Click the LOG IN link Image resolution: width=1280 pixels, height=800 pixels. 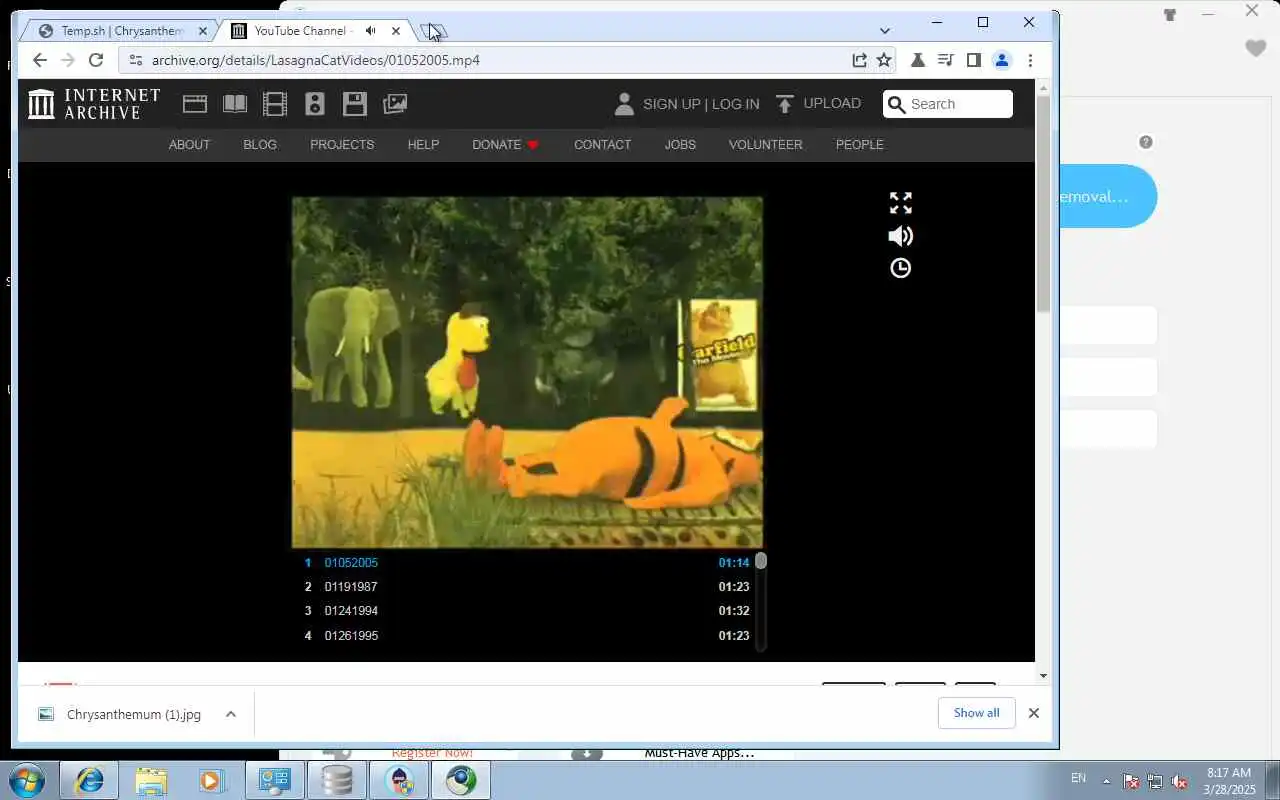tap(735, 104)
